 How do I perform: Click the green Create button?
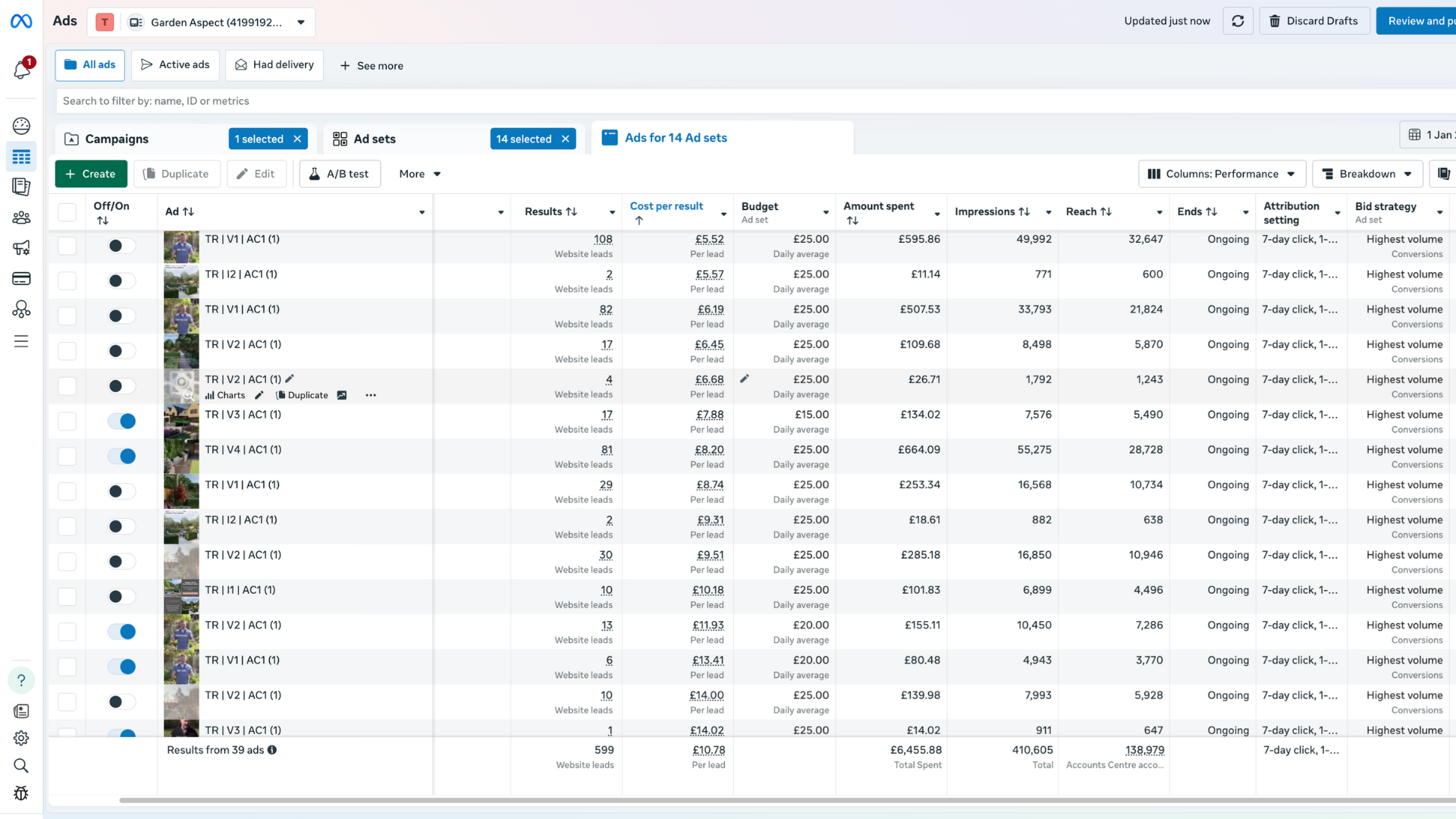coord(91,174)
